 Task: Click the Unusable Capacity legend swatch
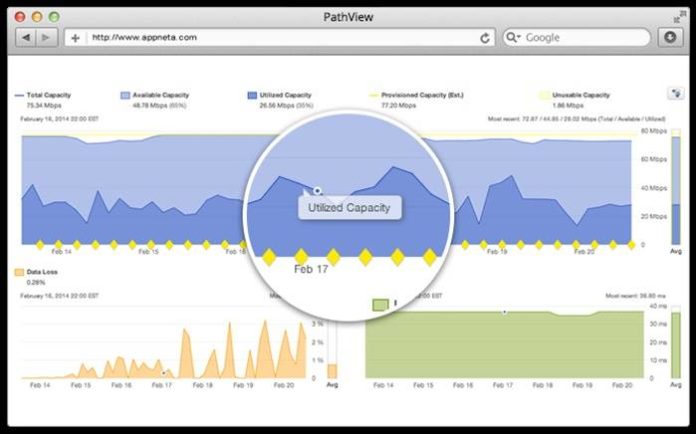[x=544, y=95]
